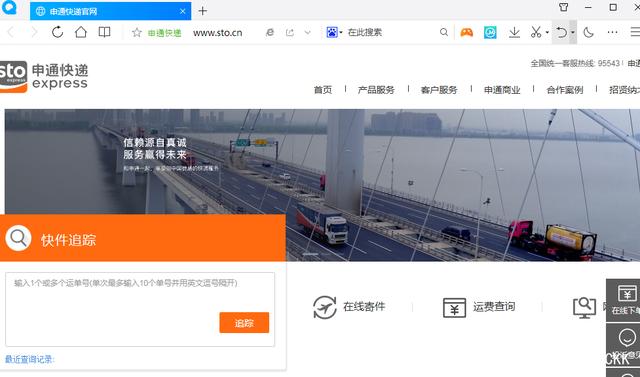The width and height of the screenshot is (640, 377).
Task: Click the 快件追踪 orange header
Action: tap(143, 238)
